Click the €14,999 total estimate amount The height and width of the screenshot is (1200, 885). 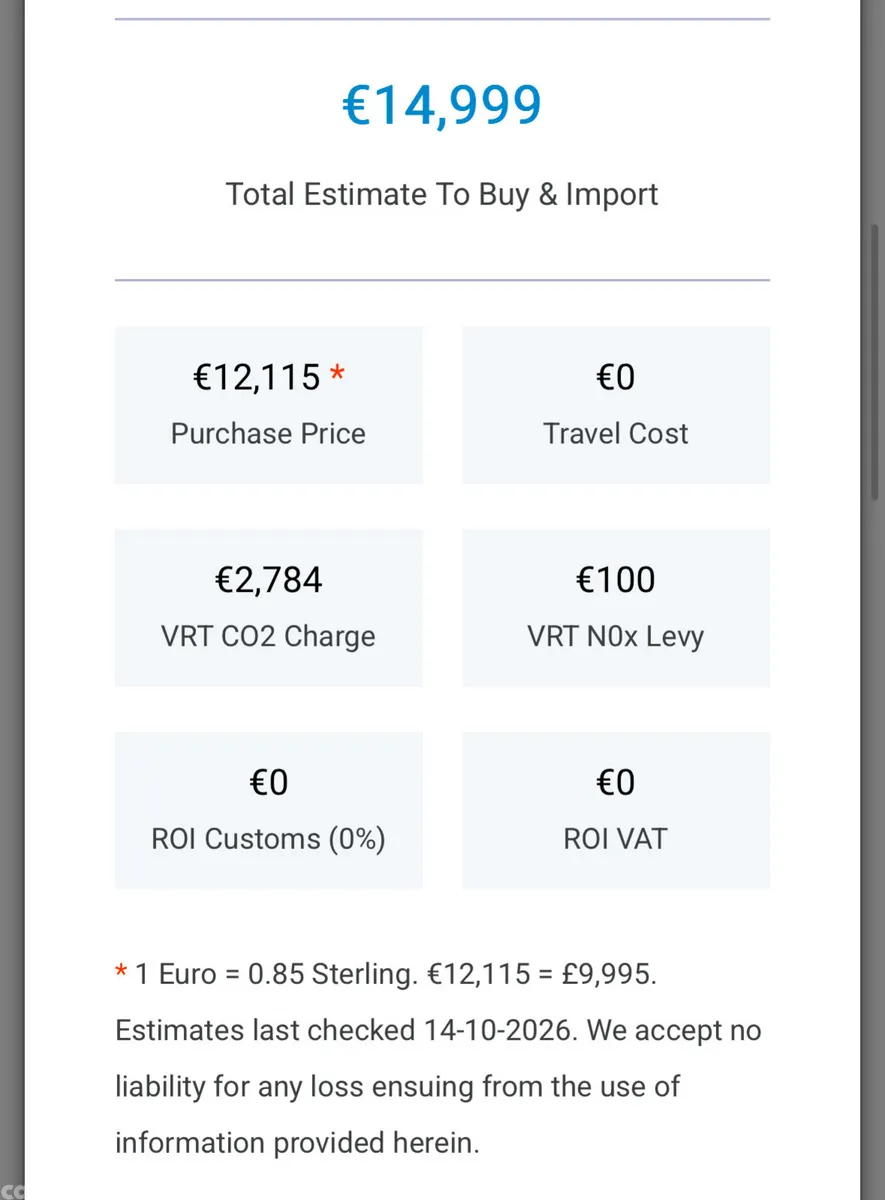coord(442,107)
